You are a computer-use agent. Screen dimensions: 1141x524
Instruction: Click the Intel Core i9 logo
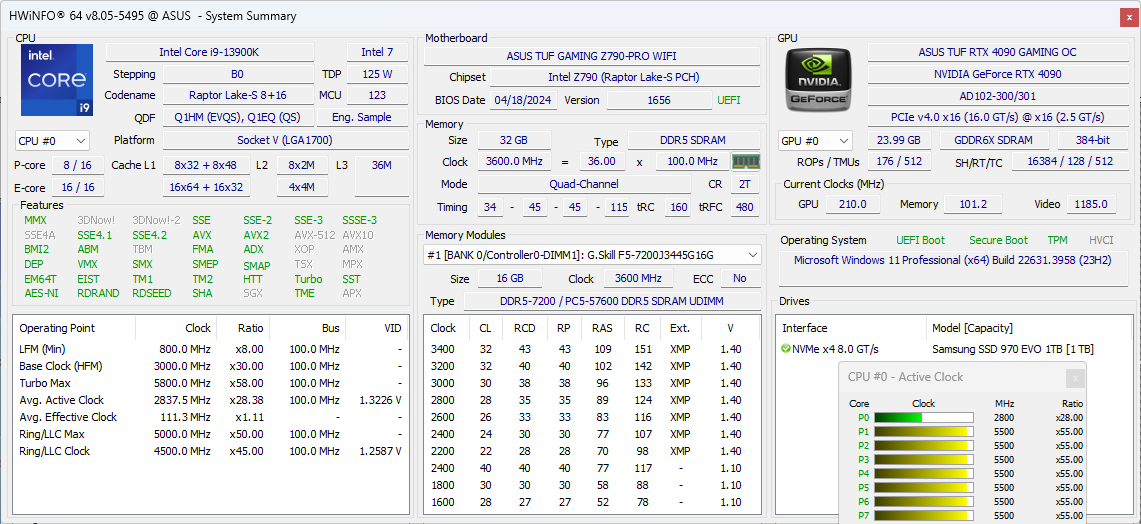click(x=57, y=80)
